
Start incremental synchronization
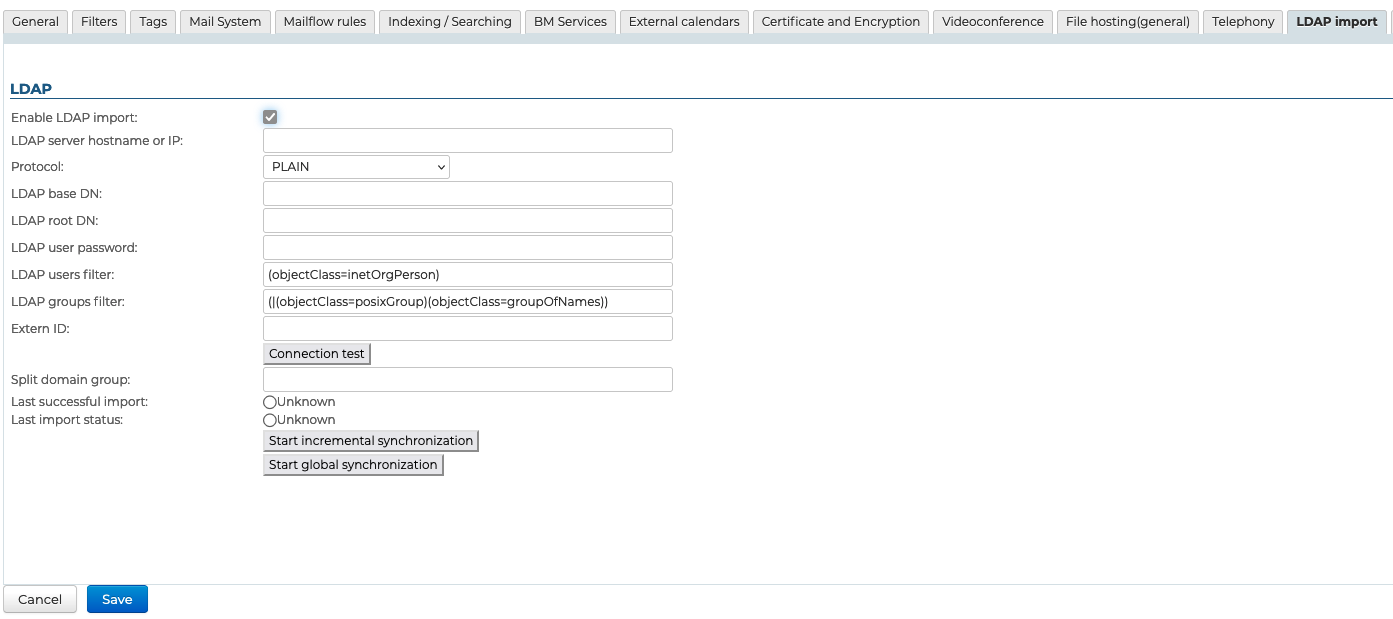(370, 441)
